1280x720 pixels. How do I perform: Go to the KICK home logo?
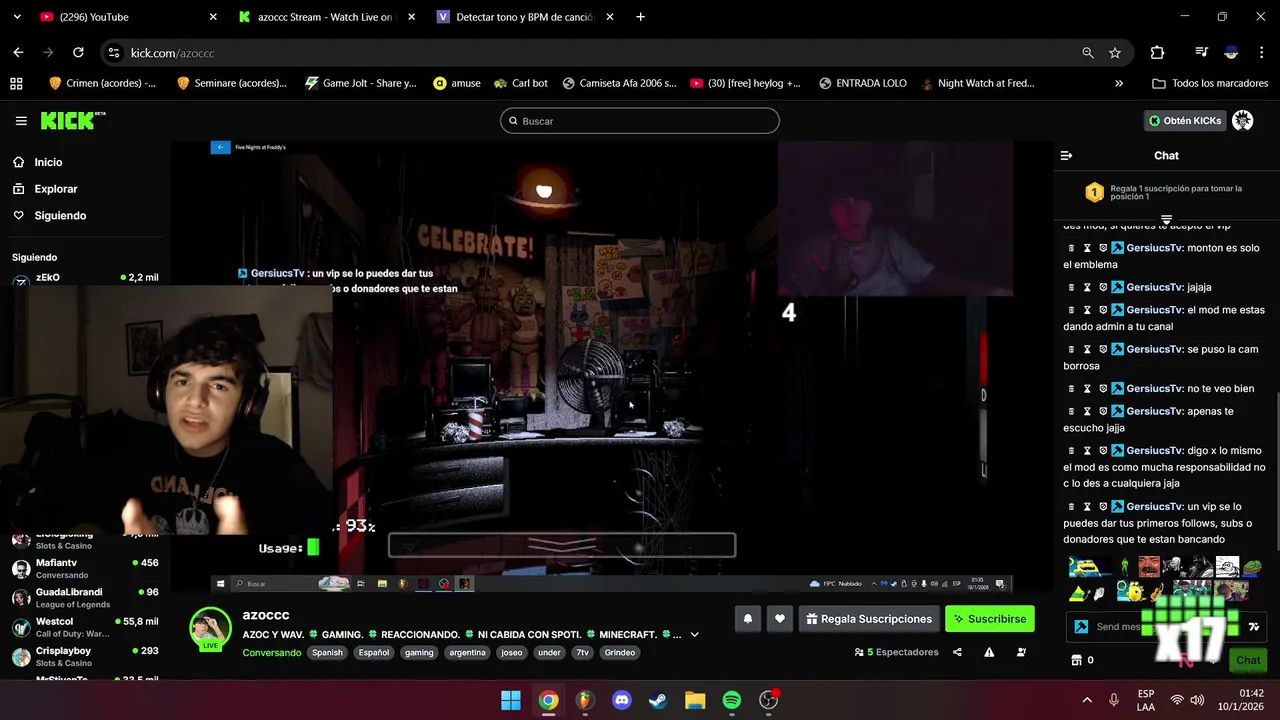pyautogui.click(x=72, y=121)
